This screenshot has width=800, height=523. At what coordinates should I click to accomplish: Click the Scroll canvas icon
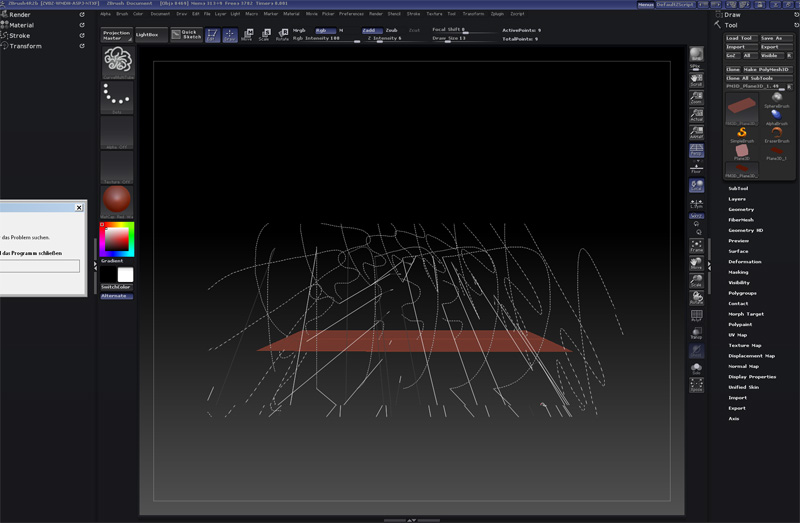pyautogui.click(x=696, y=80)
